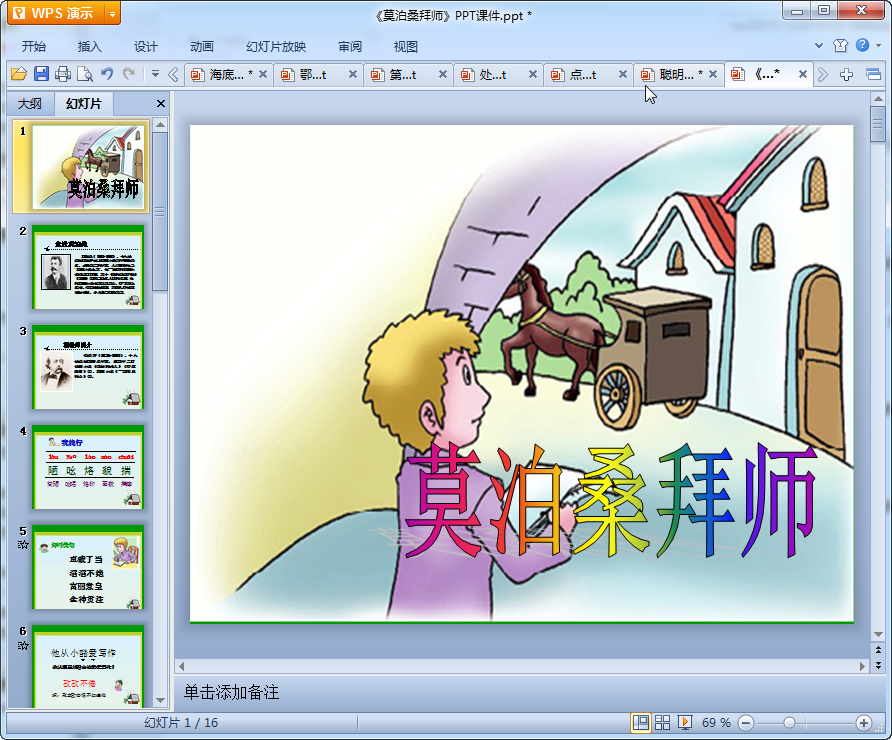Open the WPS 演示 application menu
The height and width of the screenshot is (740, 892).
coord(56,13)
